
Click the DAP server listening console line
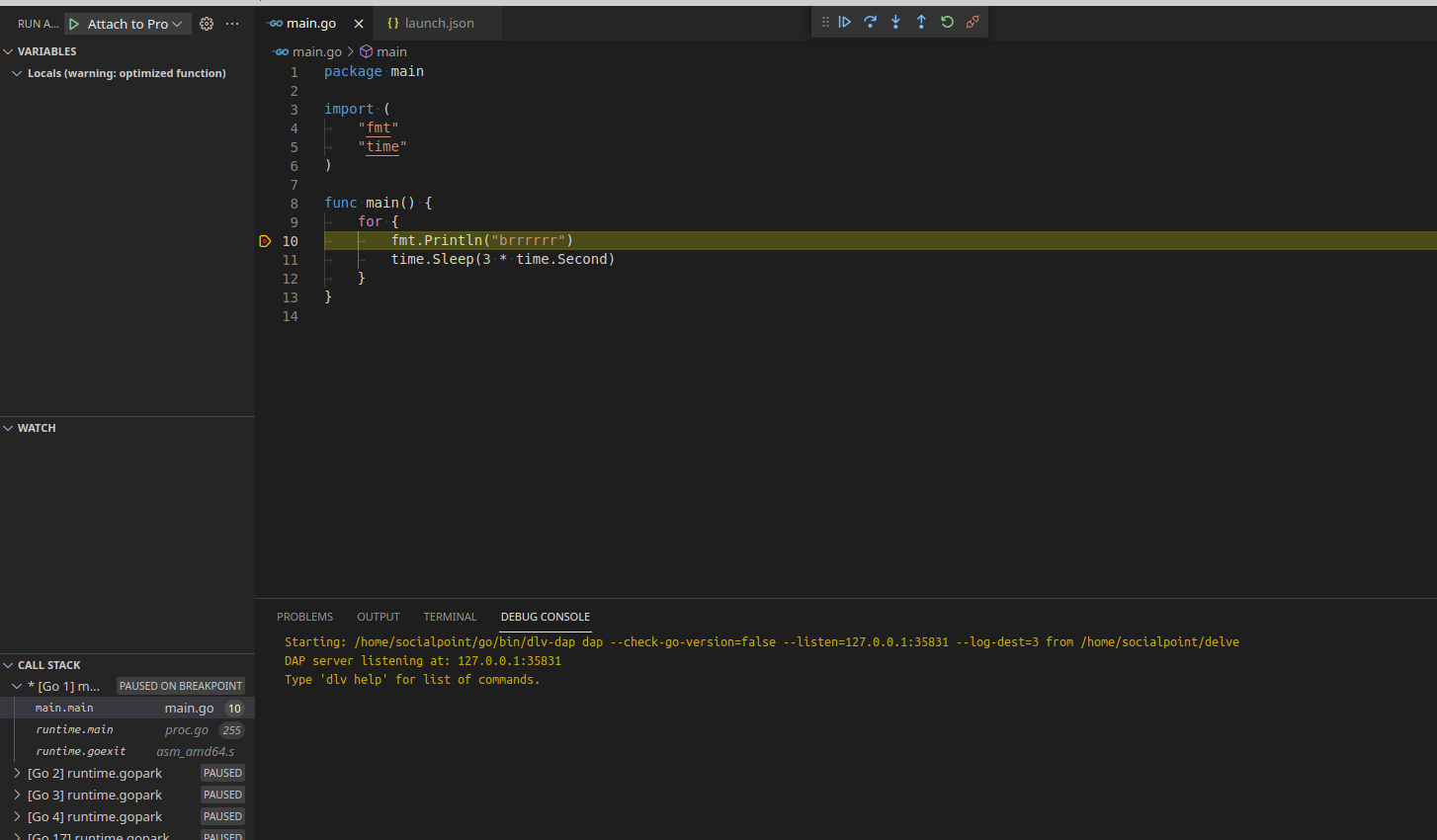pyautogui.click(x=423, y=661)
